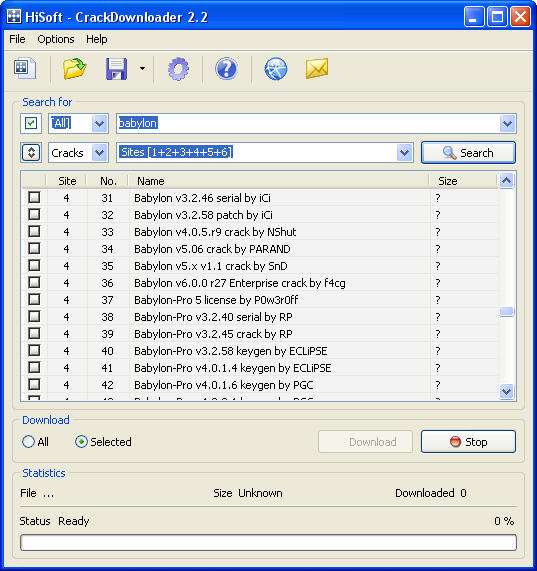Check row 38 Babylon-Pro v3.2.40 box
This screenshot has width=537, height=571.
[x=34, y=316]
